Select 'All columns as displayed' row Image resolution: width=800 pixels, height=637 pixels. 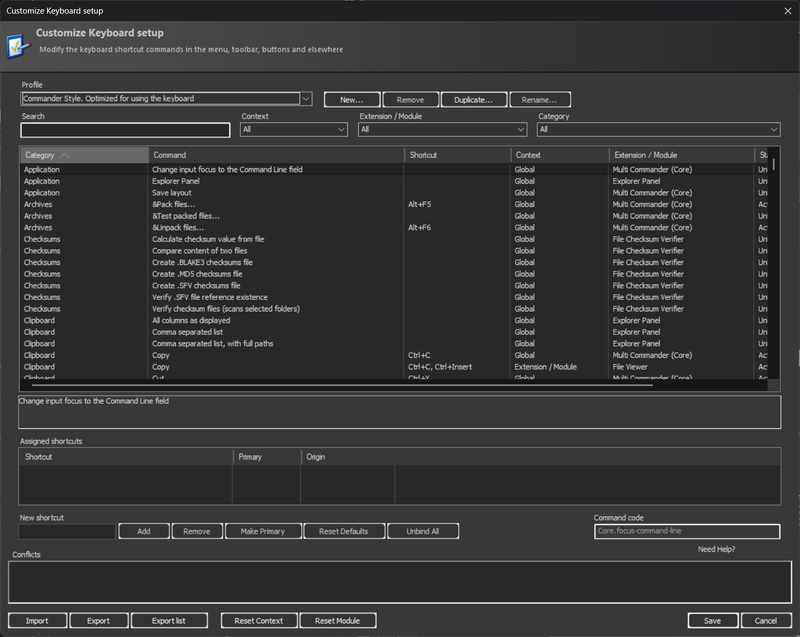(x=394, y=320)
